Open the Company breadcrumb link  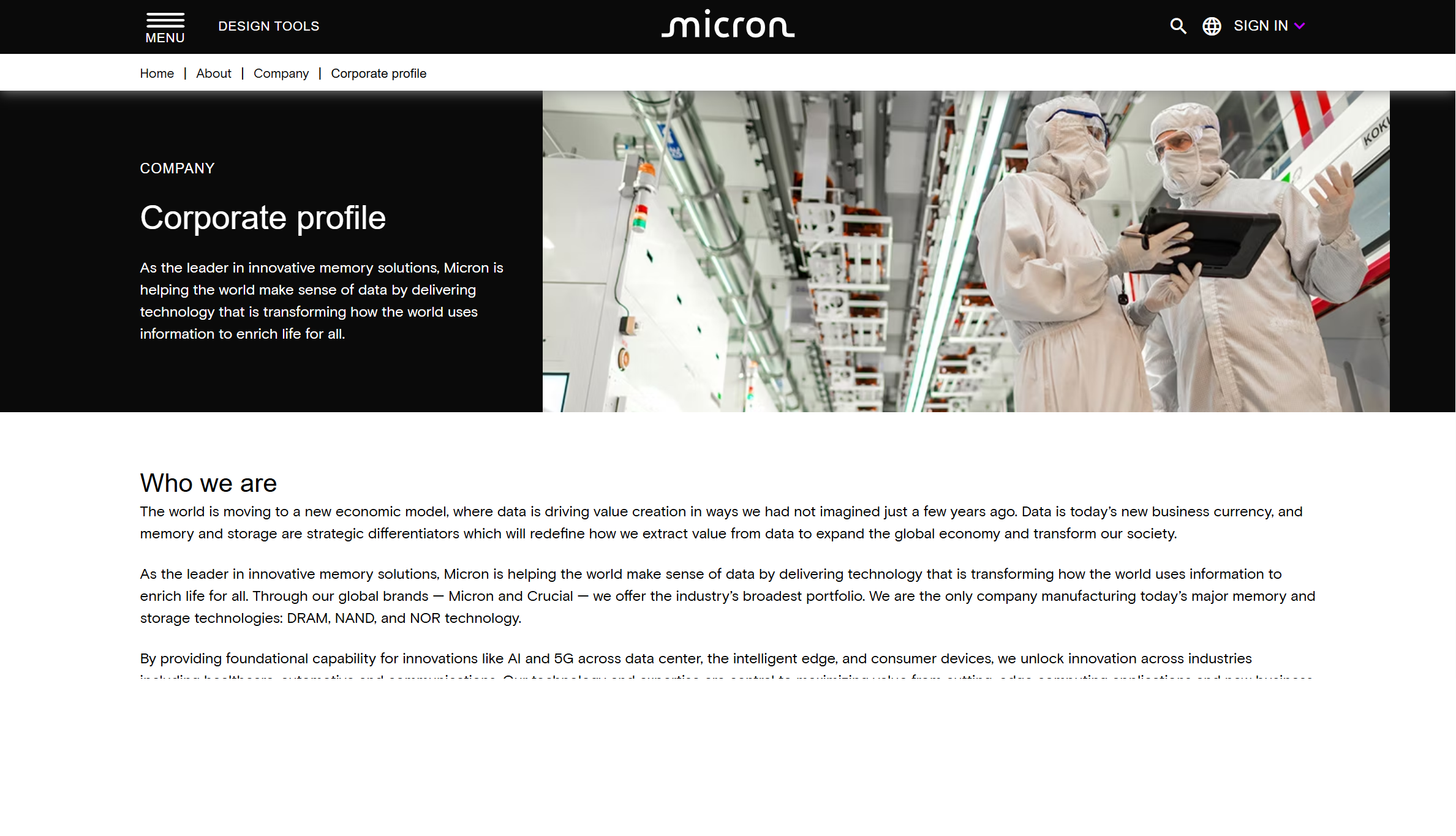point(281,73)
